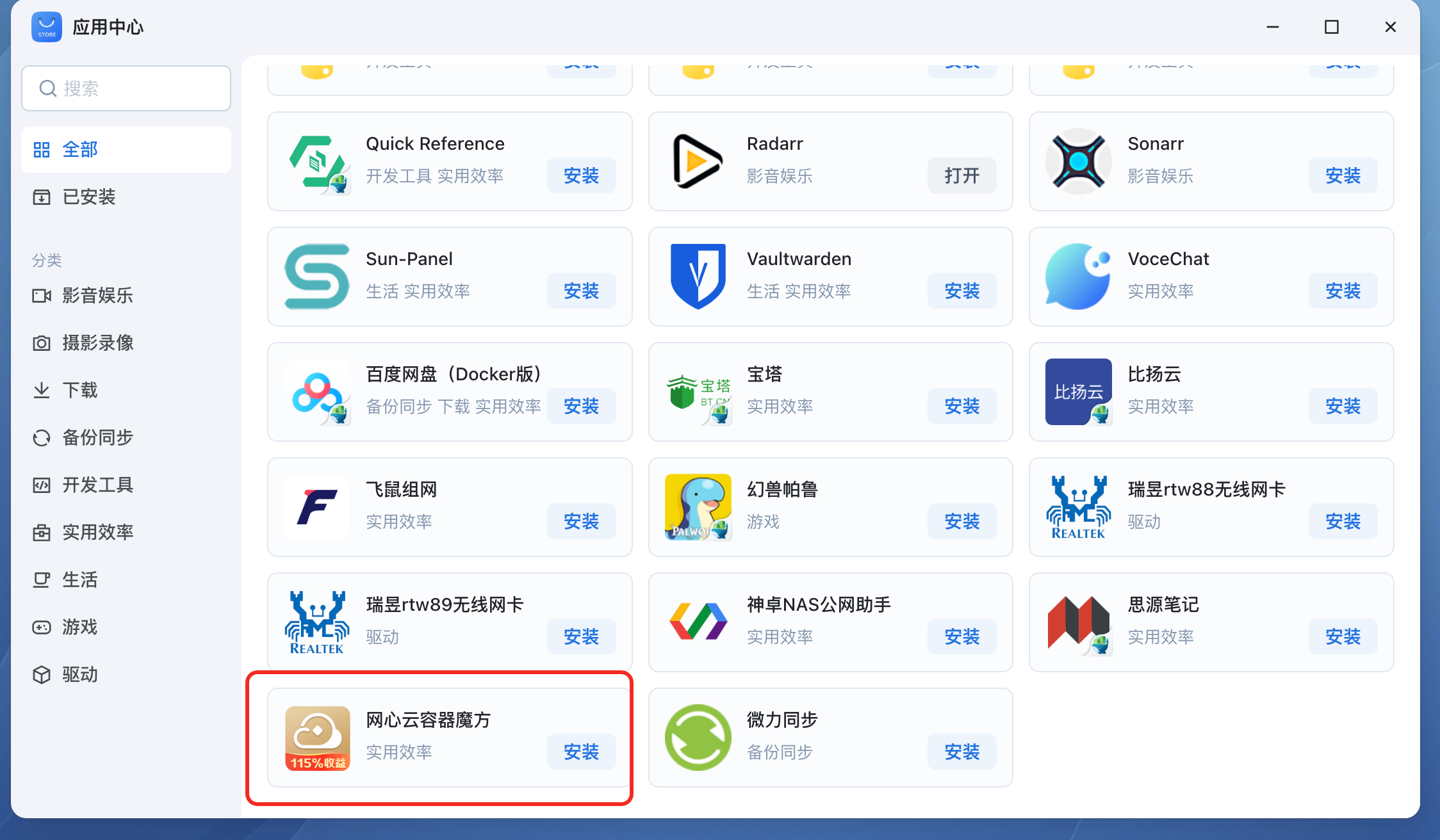Select the 实用效率 category
Screen dimensions: 1440x840
[126, 533]
